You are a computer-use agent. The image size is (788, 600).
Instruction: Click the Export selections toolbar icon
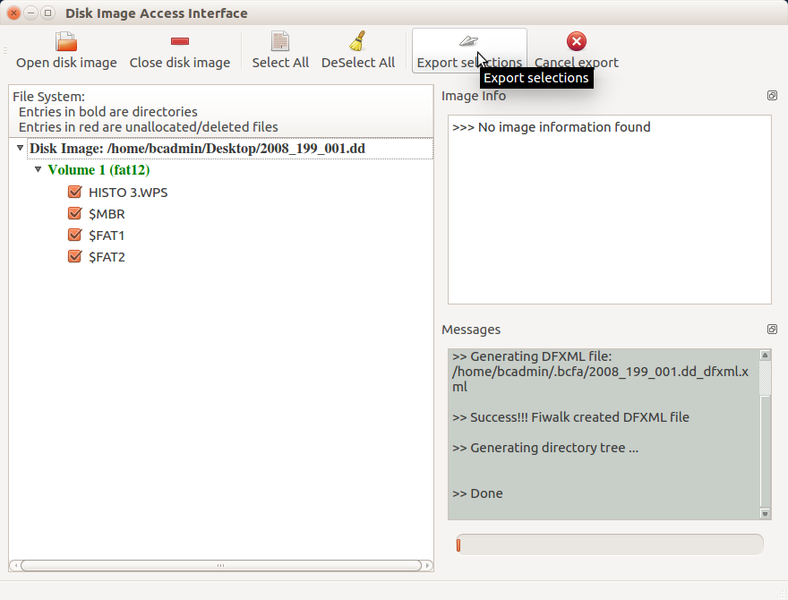point(468,41)
